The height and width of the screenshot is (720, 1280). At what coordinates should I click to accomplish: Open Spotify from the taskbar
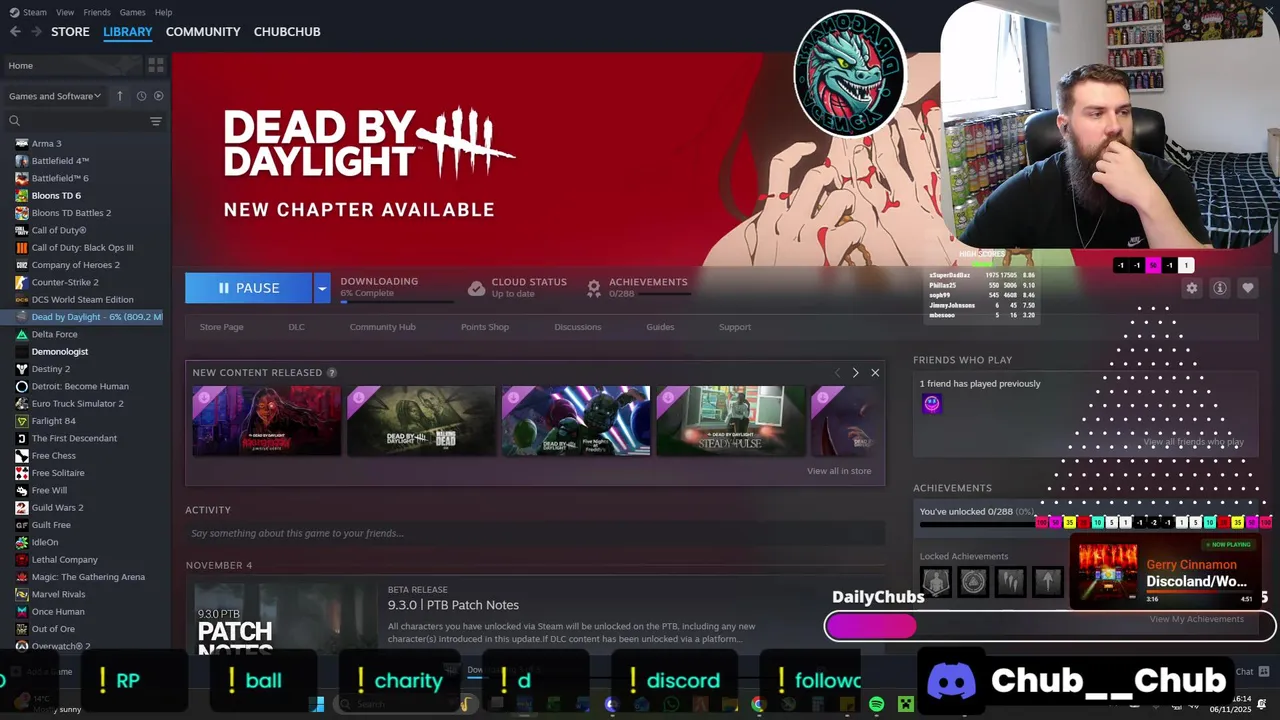[x=877, y=704]
